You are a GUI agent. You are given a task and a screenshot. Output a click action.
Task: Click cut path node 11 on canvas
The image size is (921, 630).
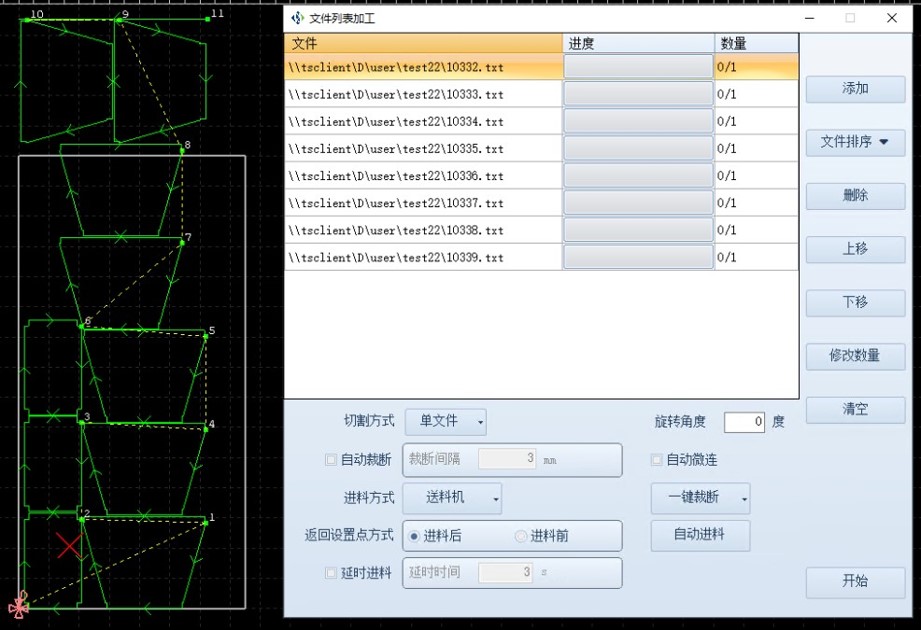(x=208, y=19)
